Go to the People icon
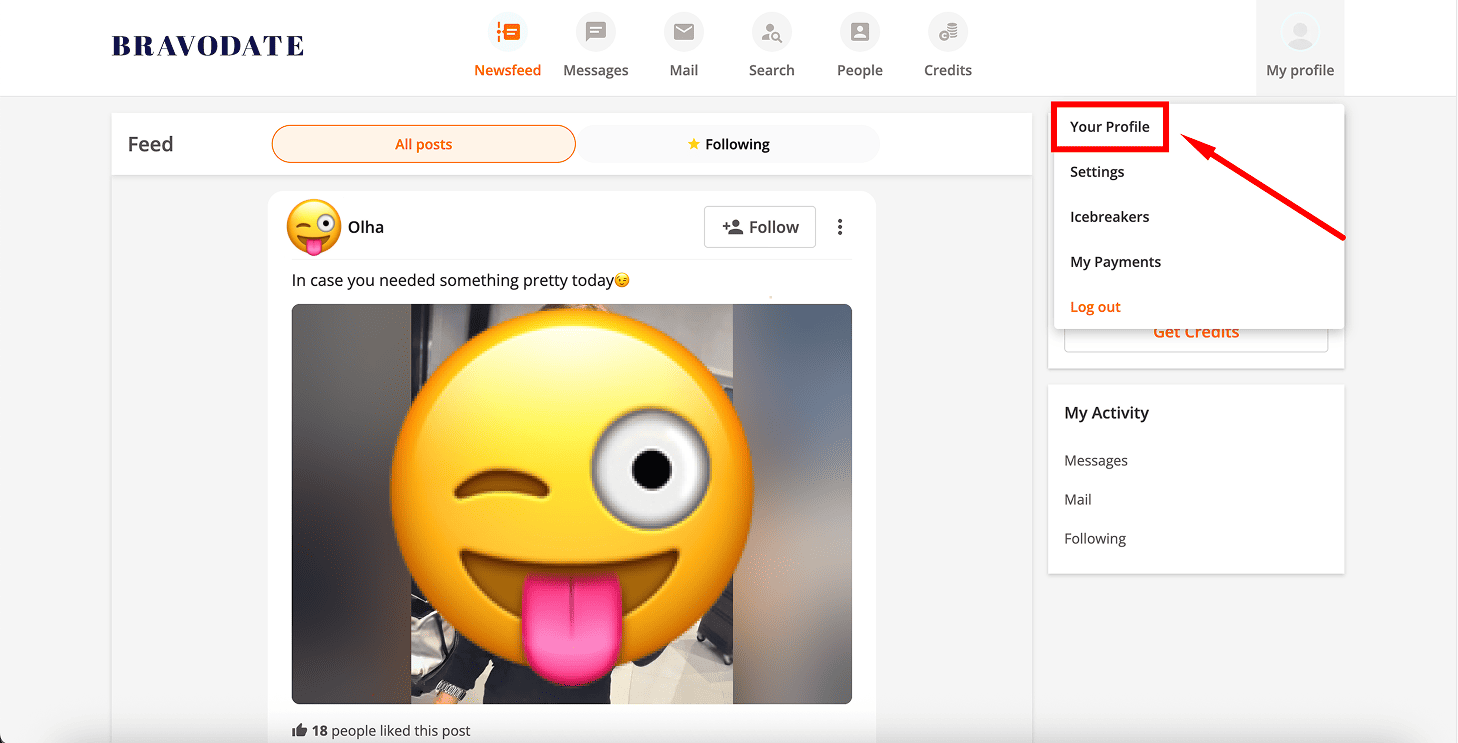Screen dimensions: 1458x743 pos(860,33)
